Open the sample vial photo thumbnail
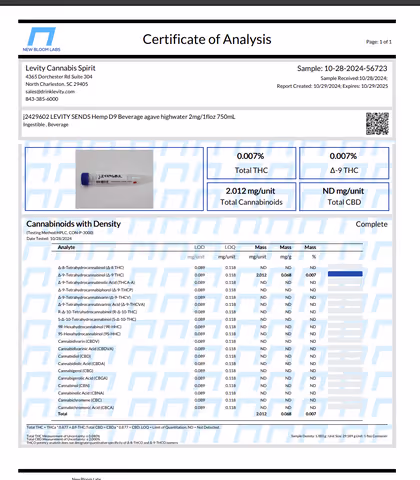420x480 pixels. (x=114, y=179)
